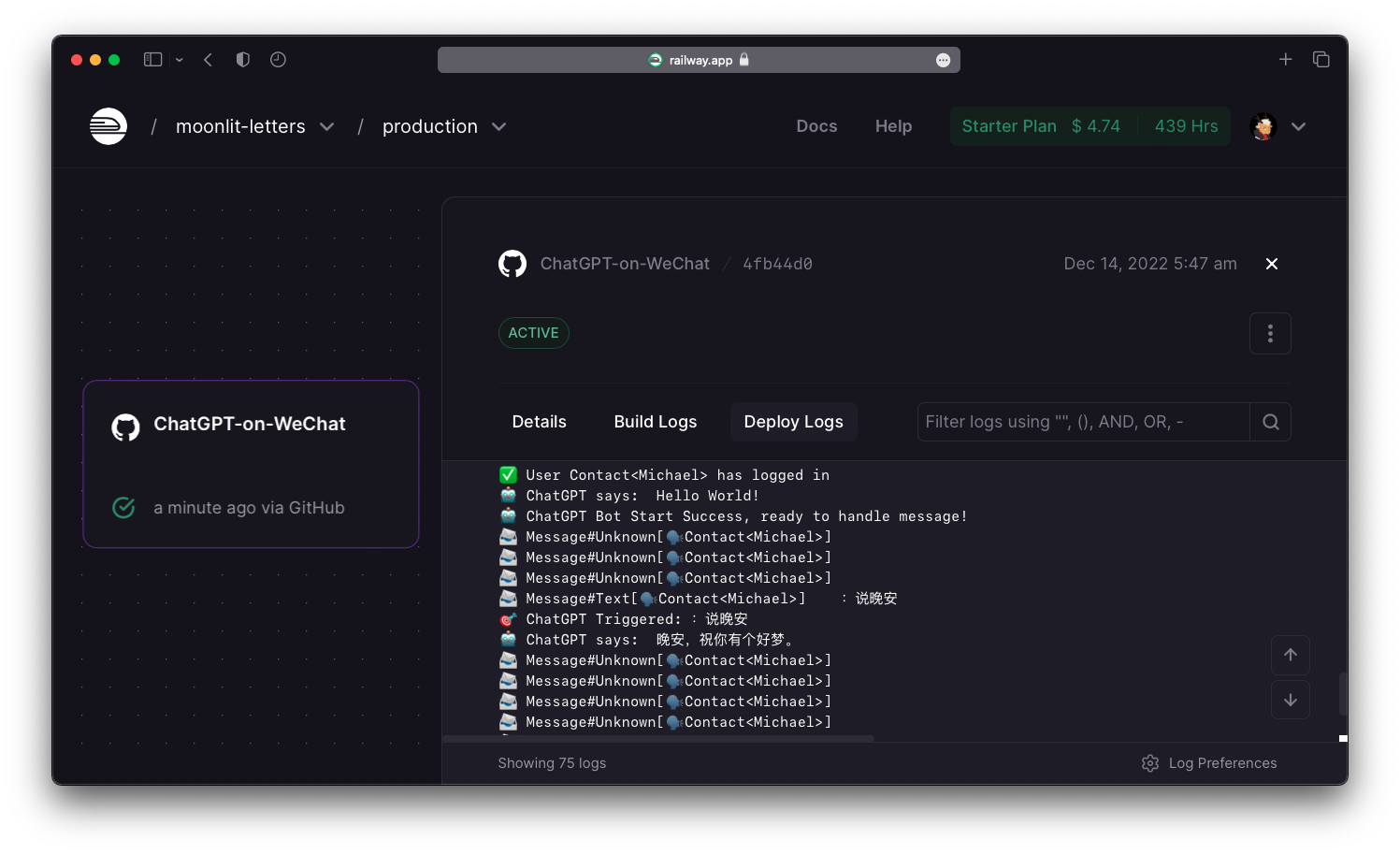
Task: Open the privacy shield icon in Safari
Action: point(243,59)
